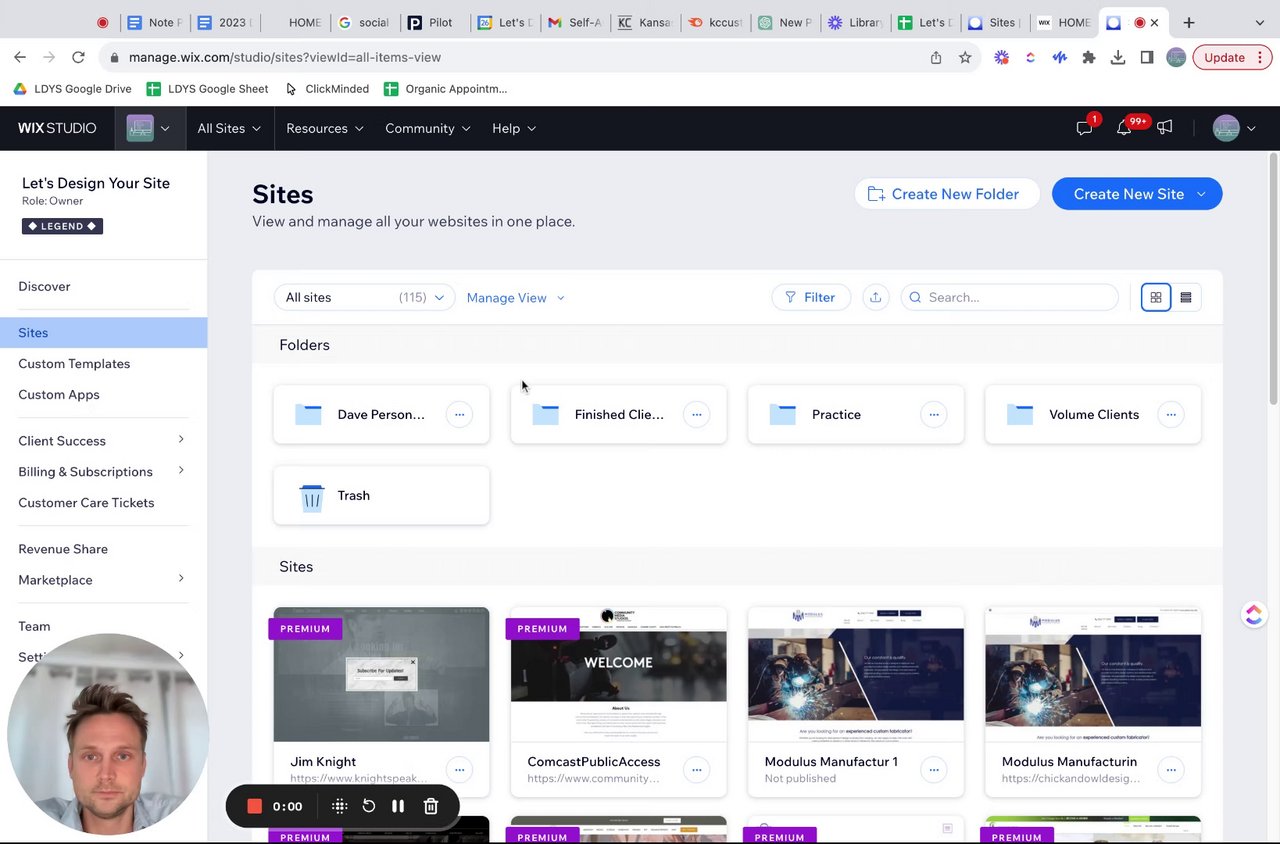The width and height of the screenshot is (1280, 844).
Task: Click Create New Site button
Action: click(1137, 194)
